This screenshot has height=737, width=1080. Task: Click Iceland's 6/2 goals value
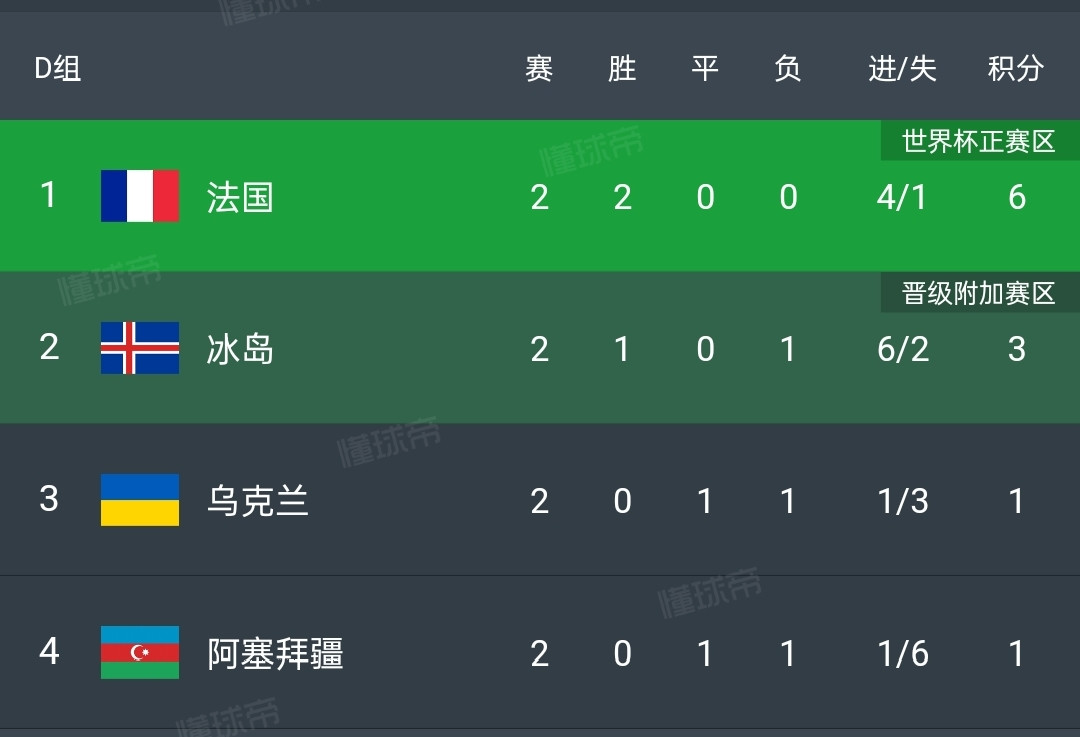(x=902, y=349)
